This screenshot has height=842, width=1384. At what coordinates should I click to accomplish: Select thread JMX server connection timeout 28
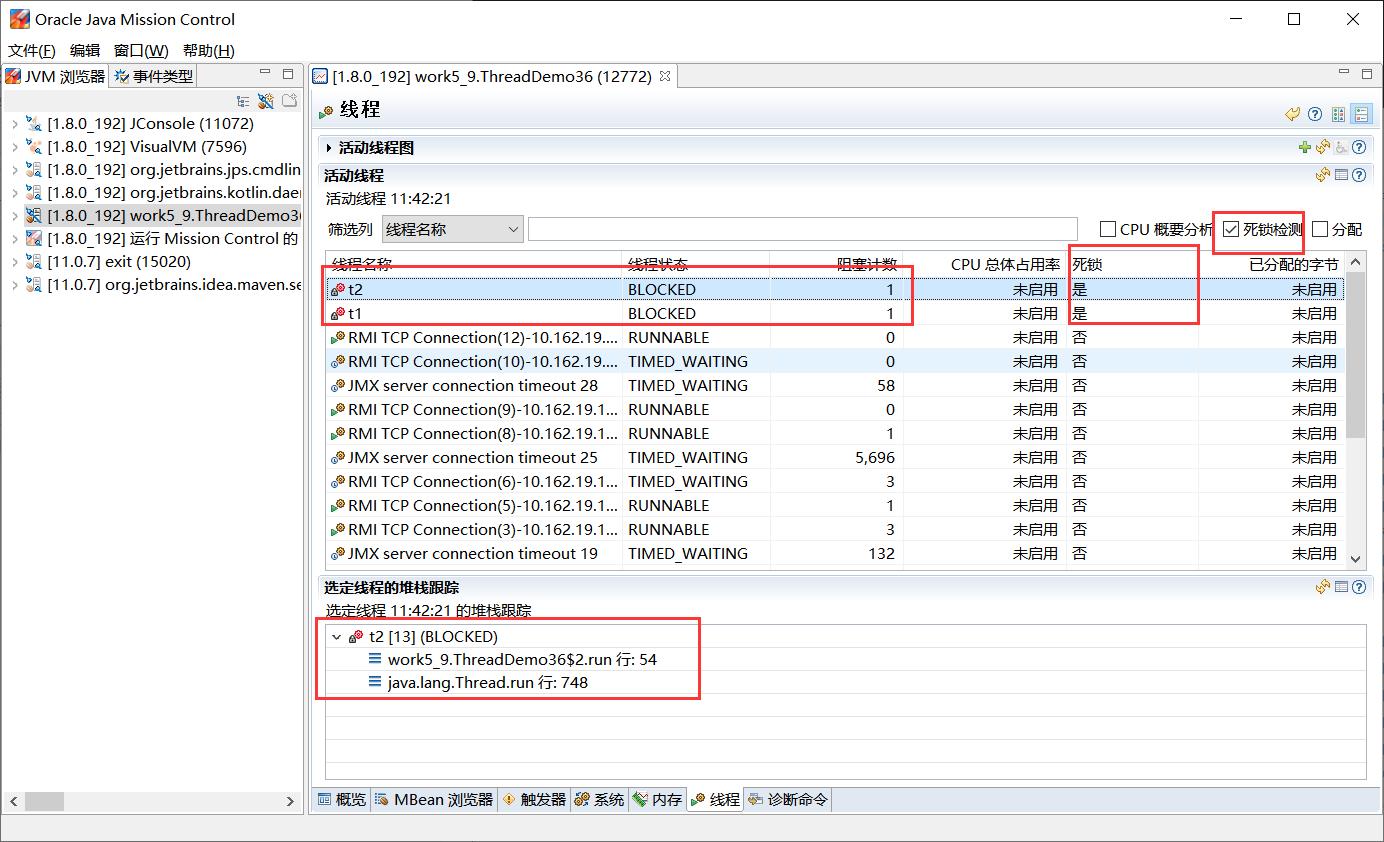point(835,385)
